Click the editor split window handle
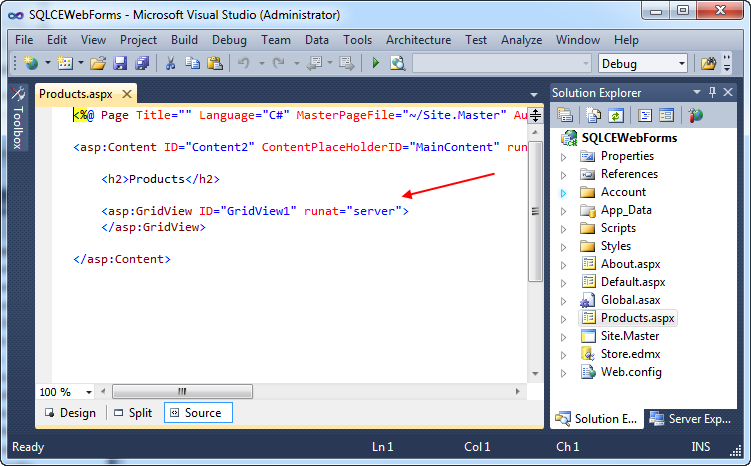The height and width of the screenshot is (466, 751). (x=535, y=115)
